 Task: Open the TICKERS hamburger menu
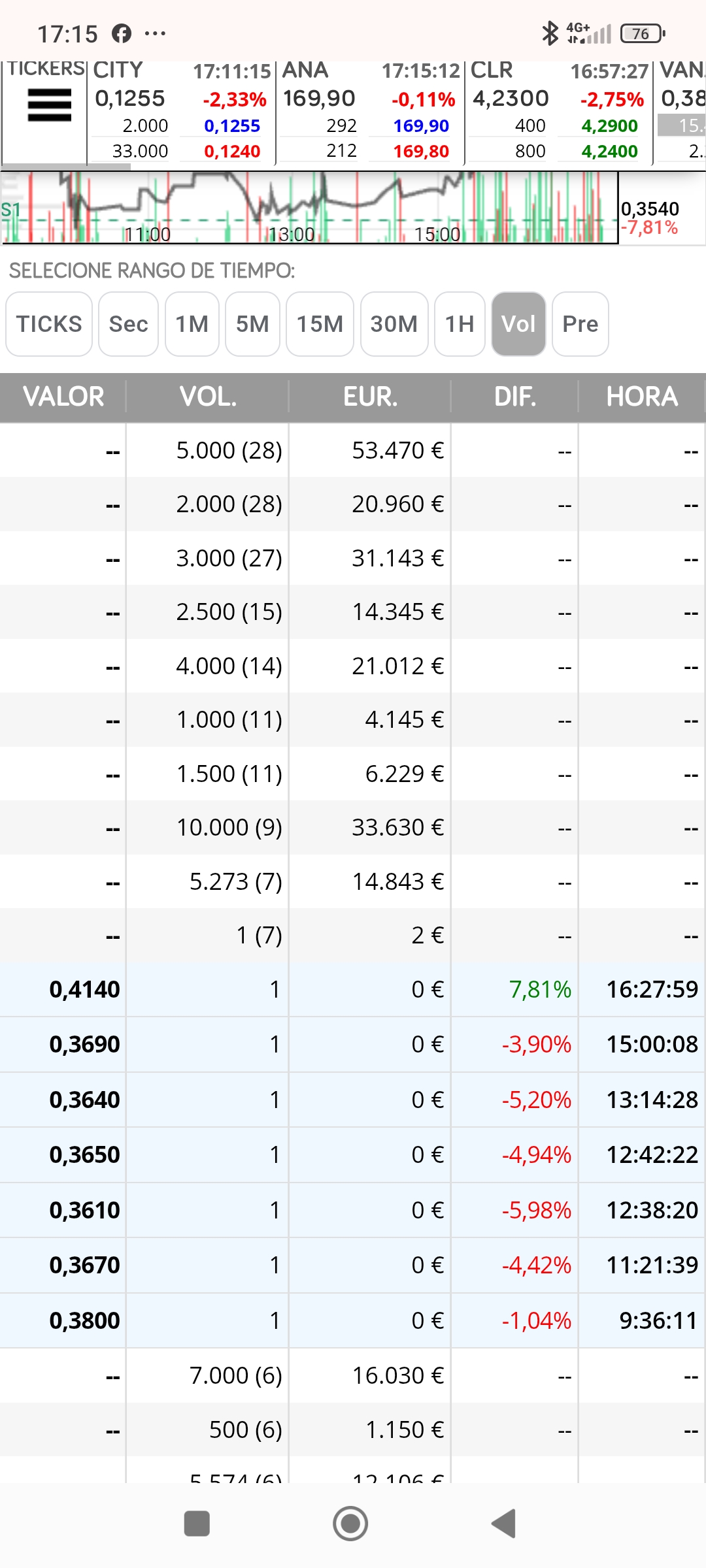click(50, 105)
